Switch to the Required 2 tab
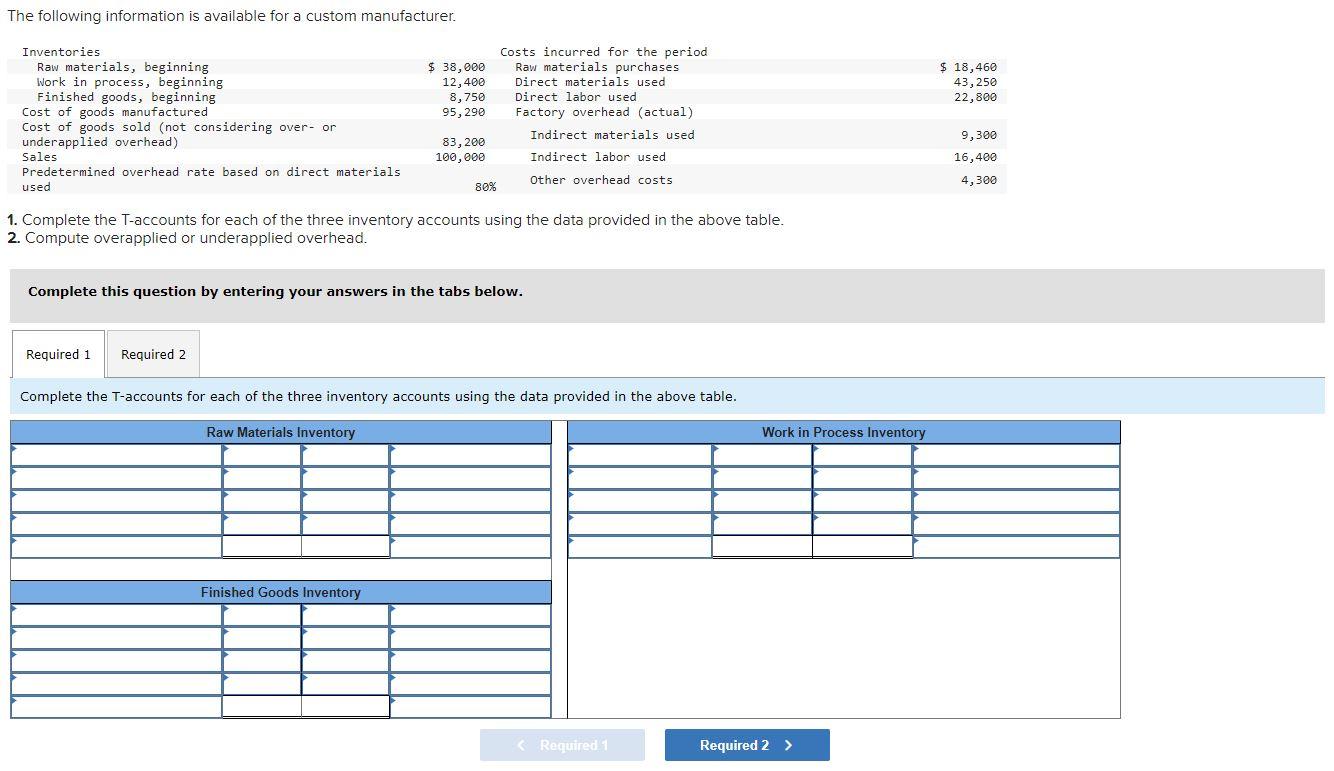This screenshot has height=771, width=1334. (153, 355)
